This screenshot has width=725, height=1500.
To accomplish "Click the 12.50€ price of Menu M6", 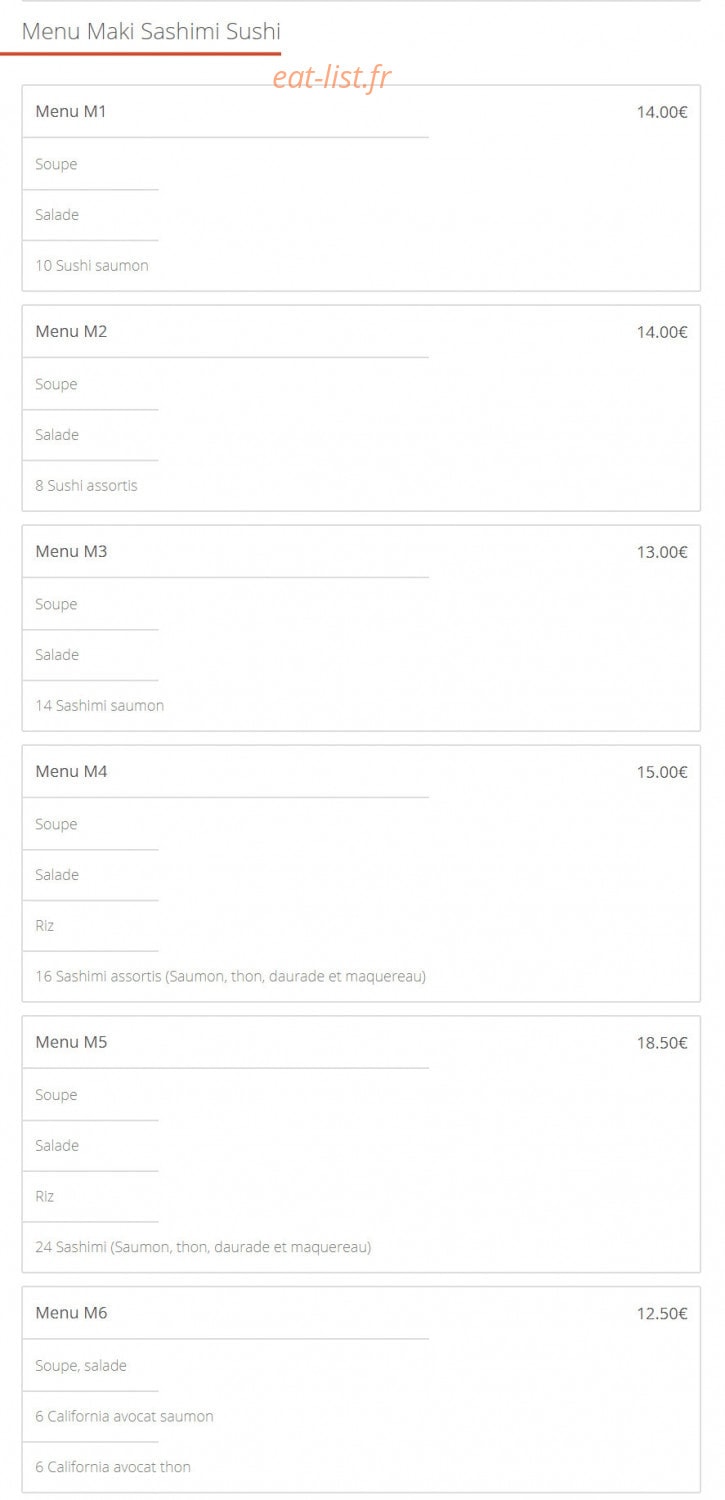I will [662, 1314].
